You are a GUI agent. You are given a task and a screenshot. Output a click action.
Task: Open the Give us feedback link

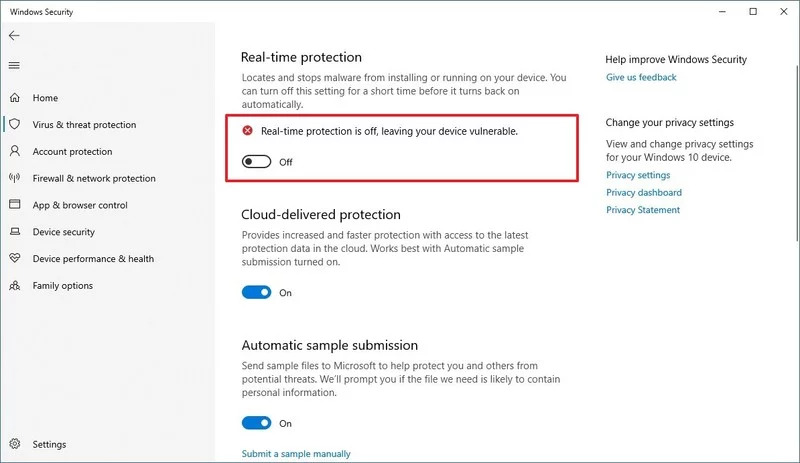(641, 77)
